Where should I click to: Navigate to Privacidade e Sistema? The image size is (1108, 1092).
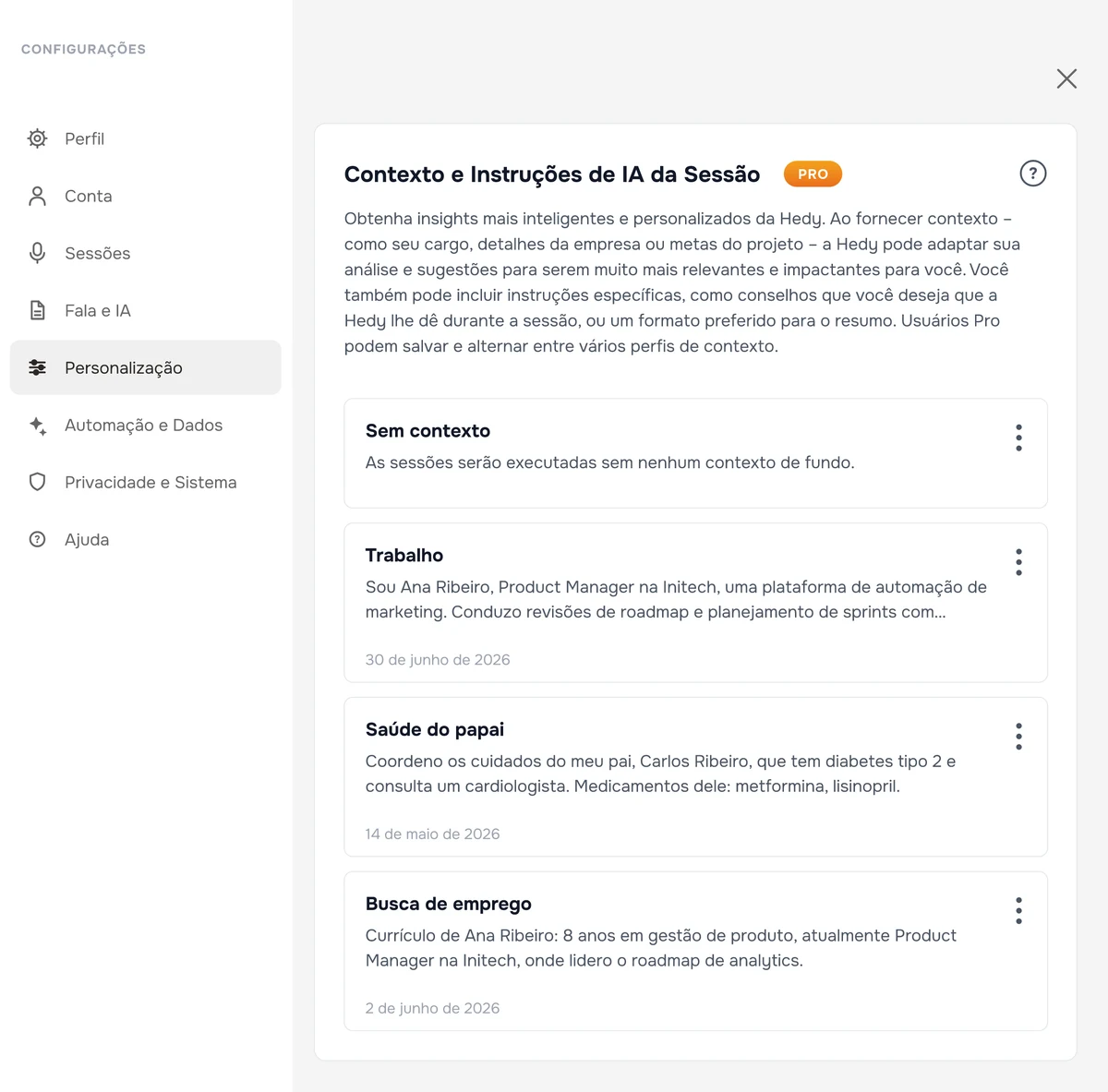[x=145, y=482]
